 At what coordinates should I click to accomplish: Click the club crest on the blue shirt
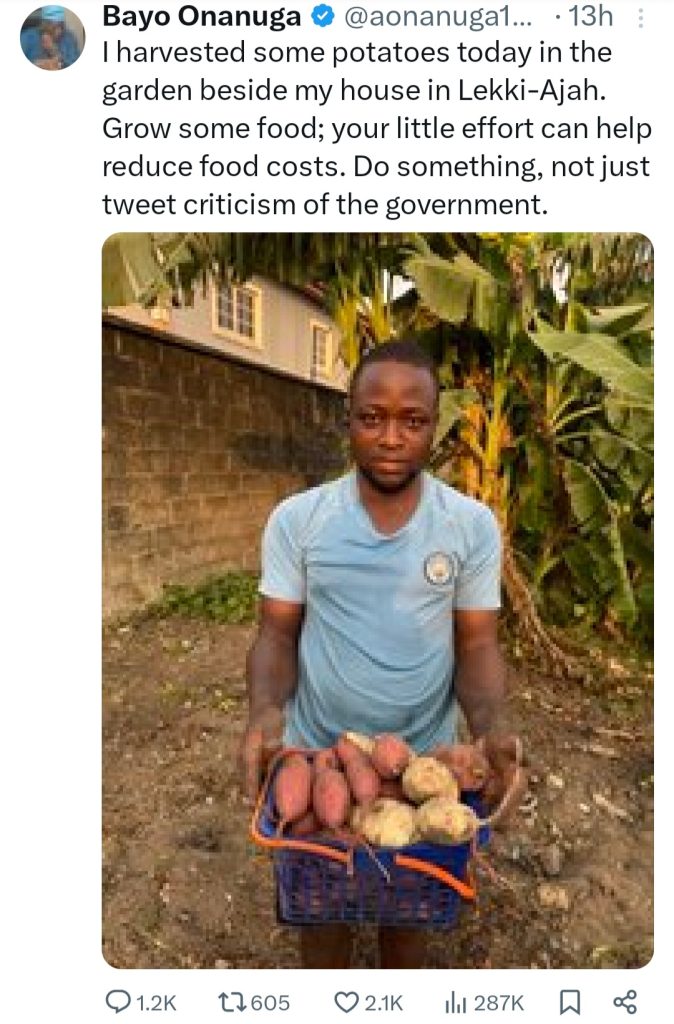439,567
